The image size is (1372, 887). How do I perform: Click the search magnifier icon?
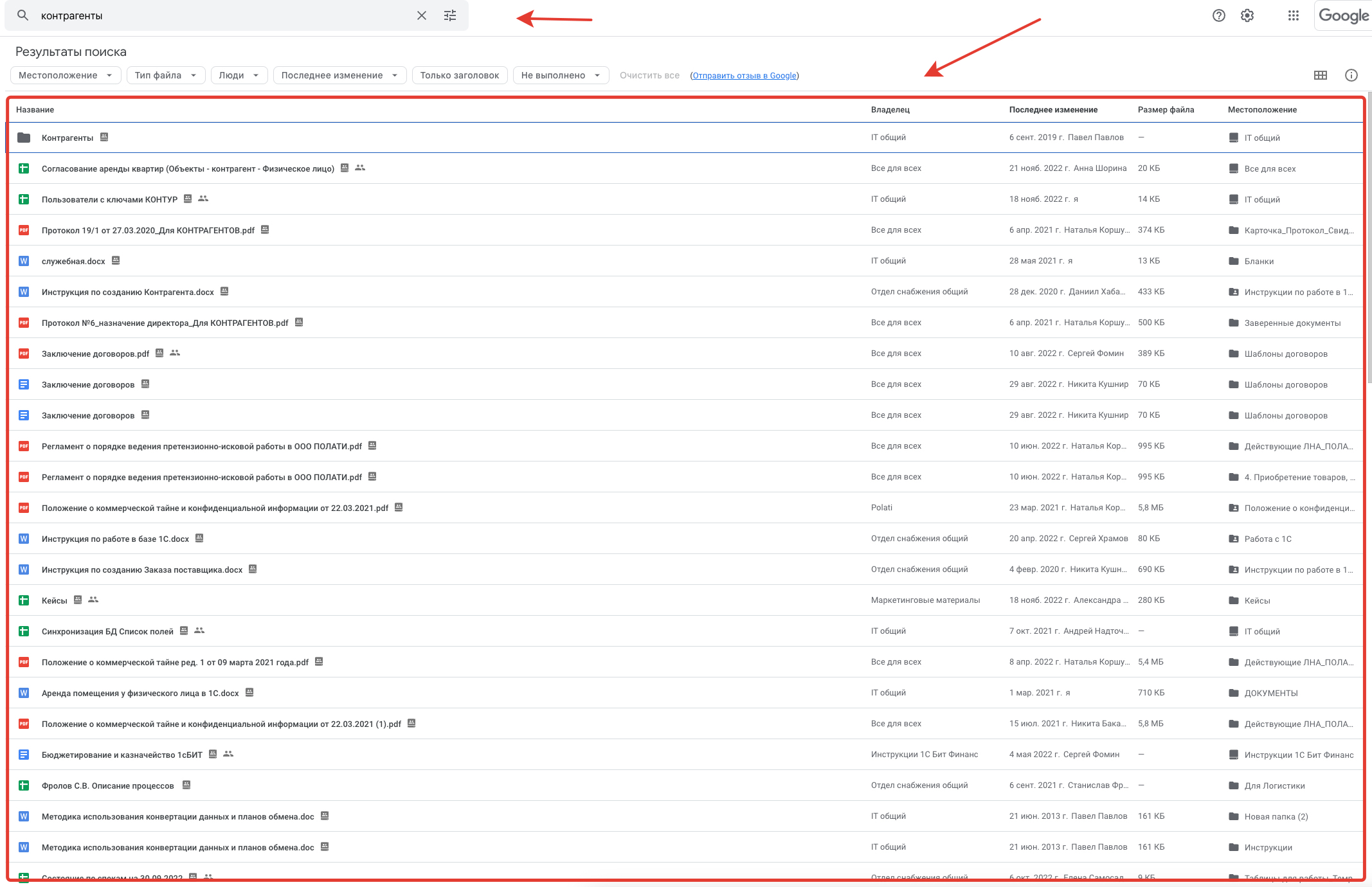(x=23, y=15)
